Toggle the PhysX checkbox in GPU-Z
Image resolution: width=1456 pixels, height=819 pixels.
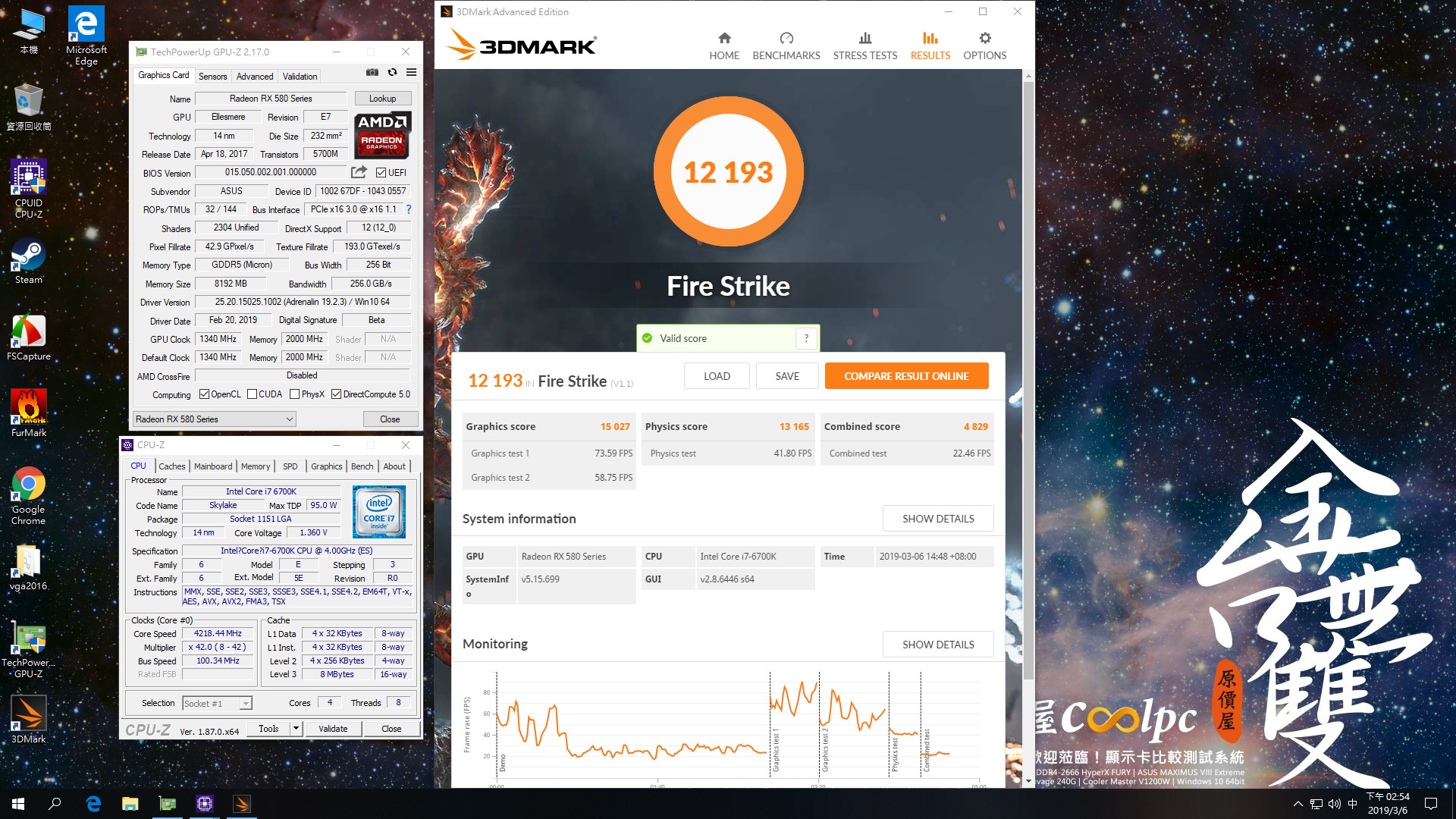click(294, 394)
